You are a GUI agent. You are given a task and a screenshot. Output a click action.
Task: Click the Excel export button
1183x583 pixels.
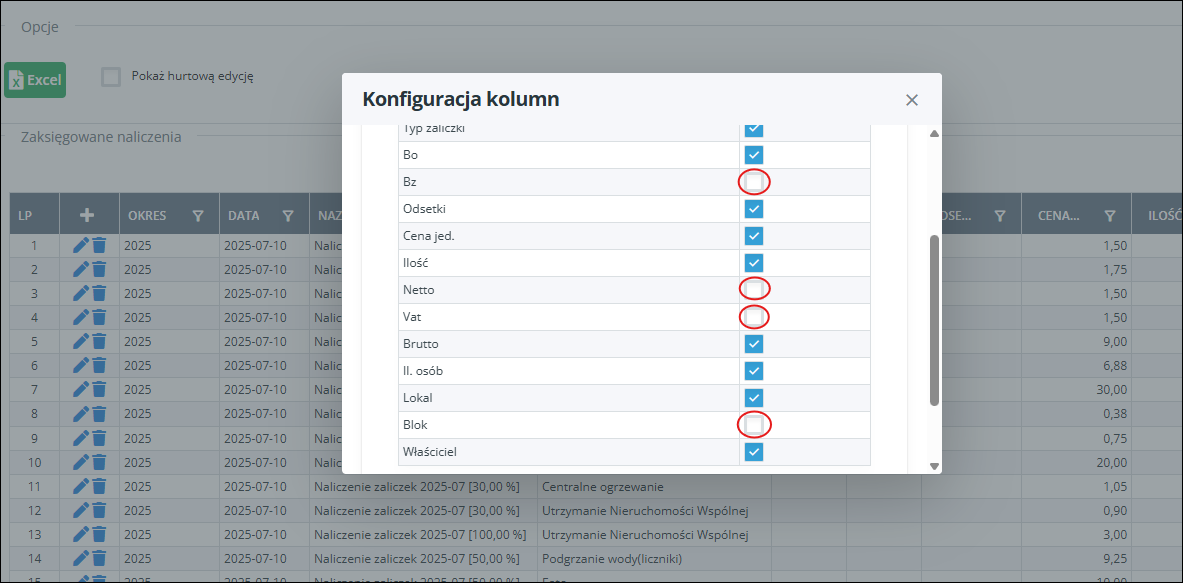35,80
